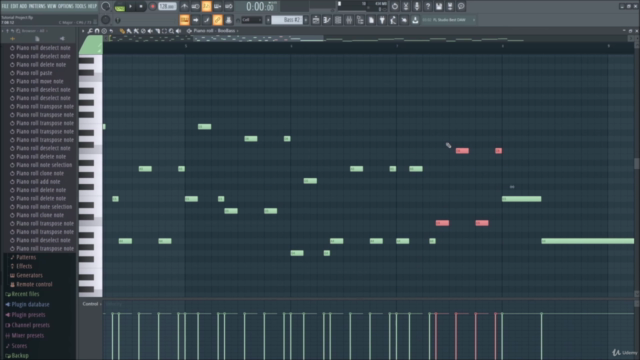Expand the Remote control folder in browser
The image size is (640, 360).
34,284
